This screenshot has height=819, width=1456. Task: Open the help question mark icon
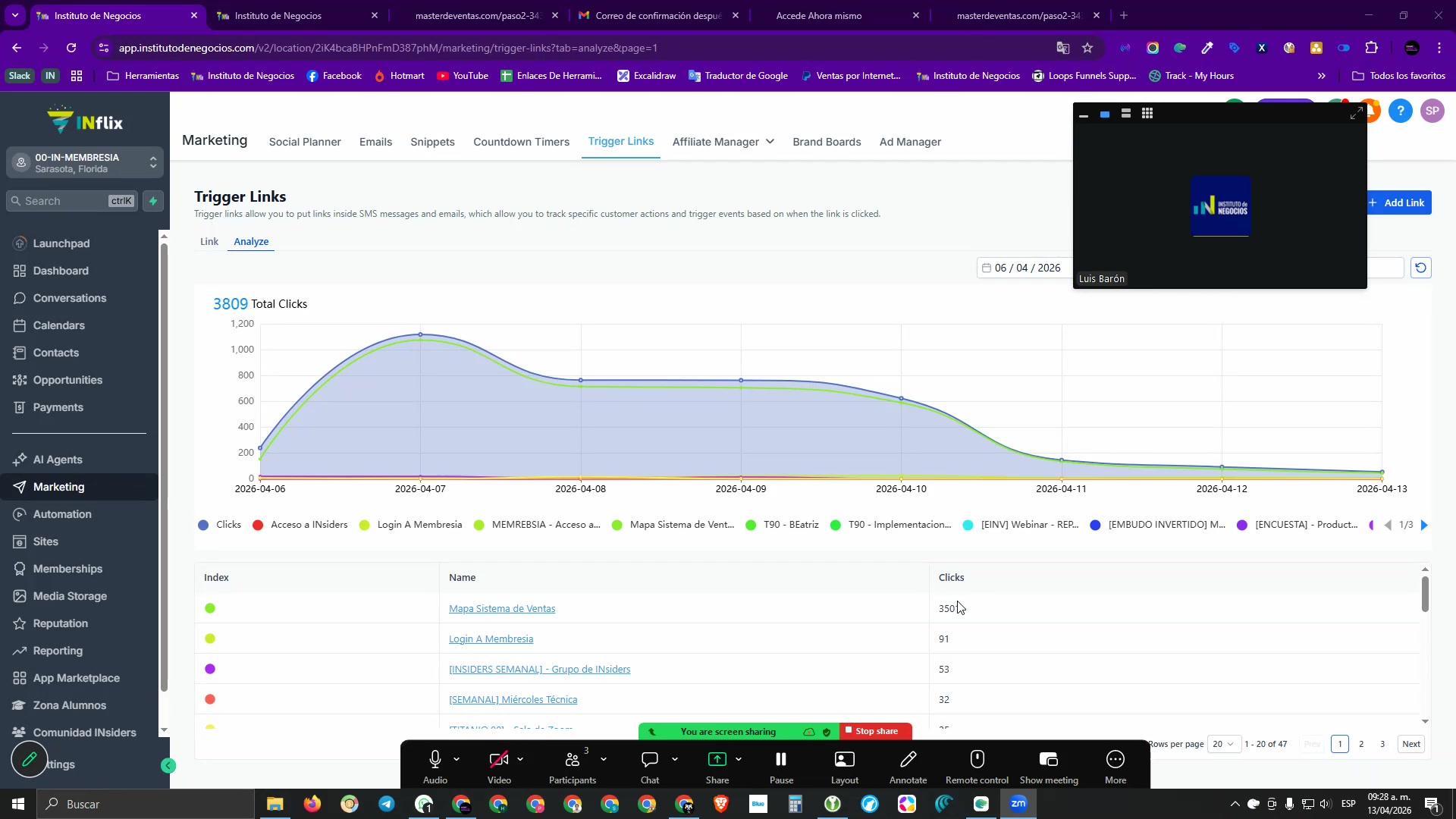pos(1400,111)
